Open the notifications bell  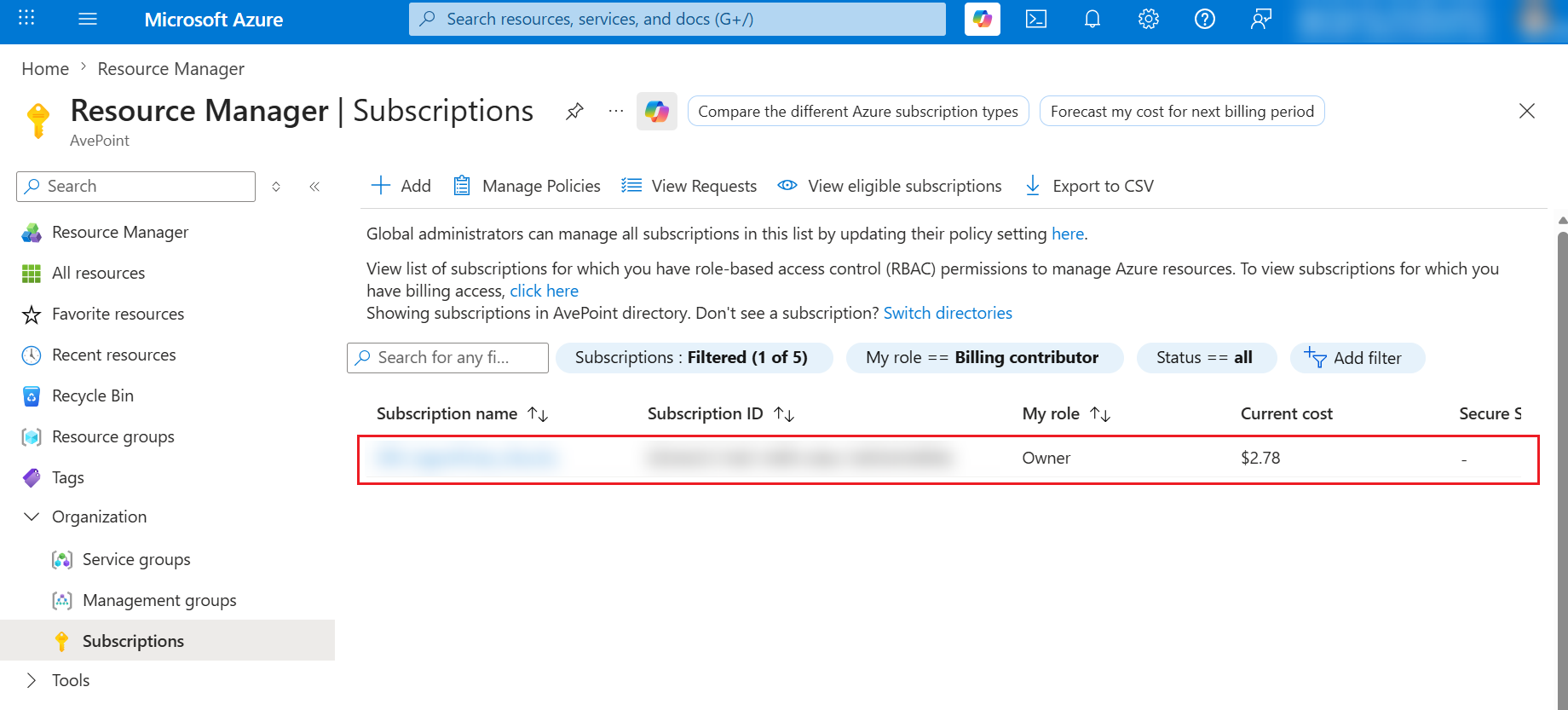coord(1092,19)
